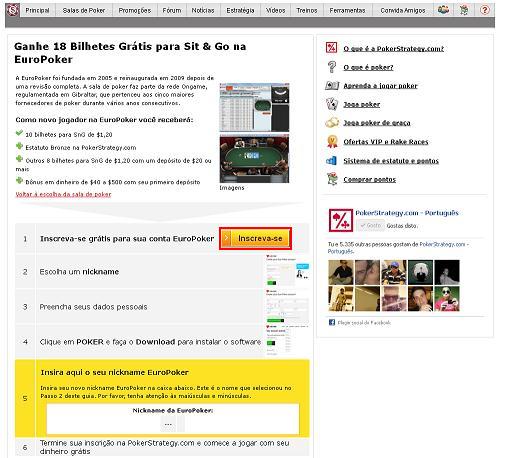506x458 pixels.
Task: Follow 'Voltar à escolha da sala de poker' link
Action: (x=63, y=194)
